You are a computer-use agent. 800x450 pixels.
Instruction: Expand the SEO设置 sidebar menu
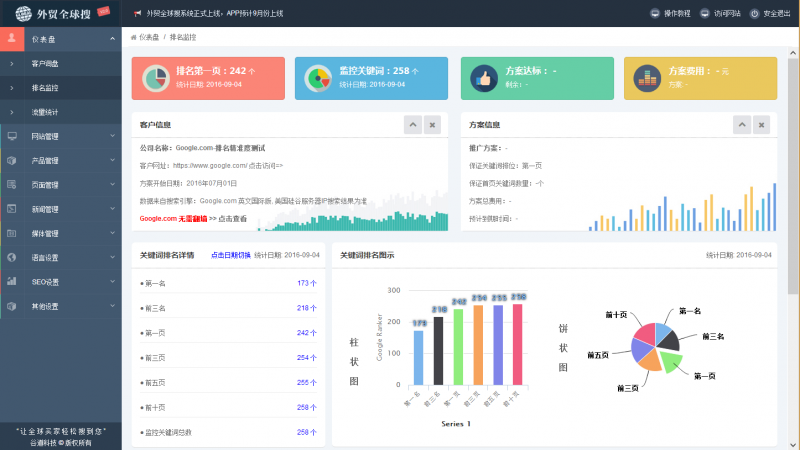pyautogui.click(x=60, y=281)
